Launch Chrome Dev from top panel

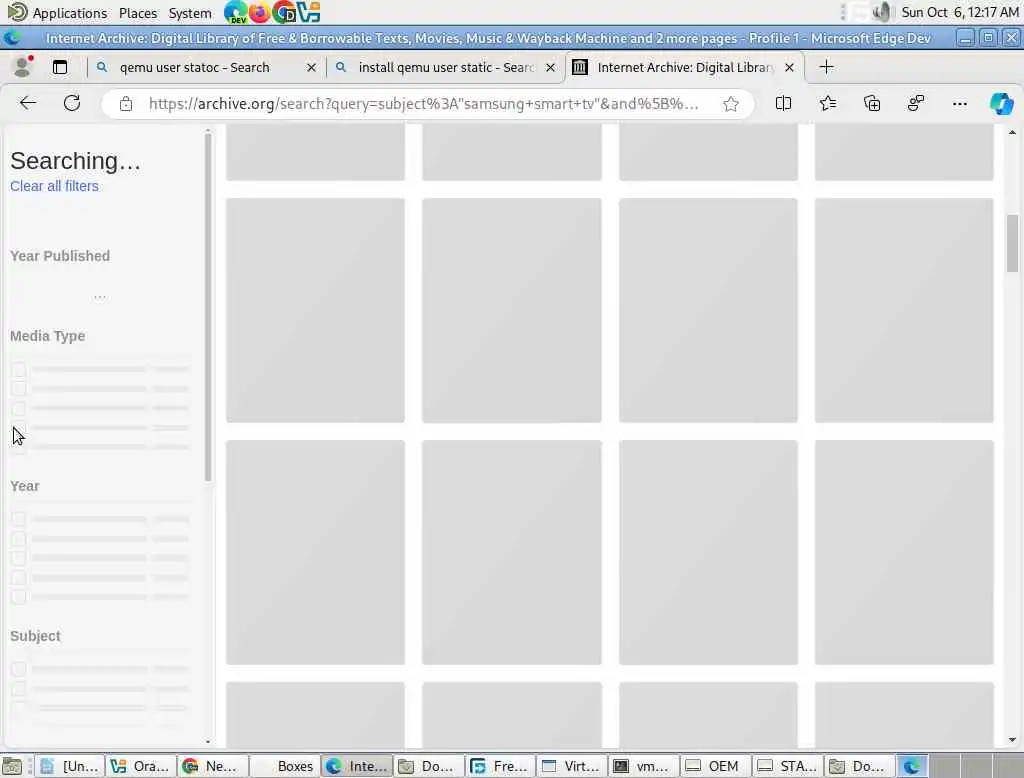[284, 12]
